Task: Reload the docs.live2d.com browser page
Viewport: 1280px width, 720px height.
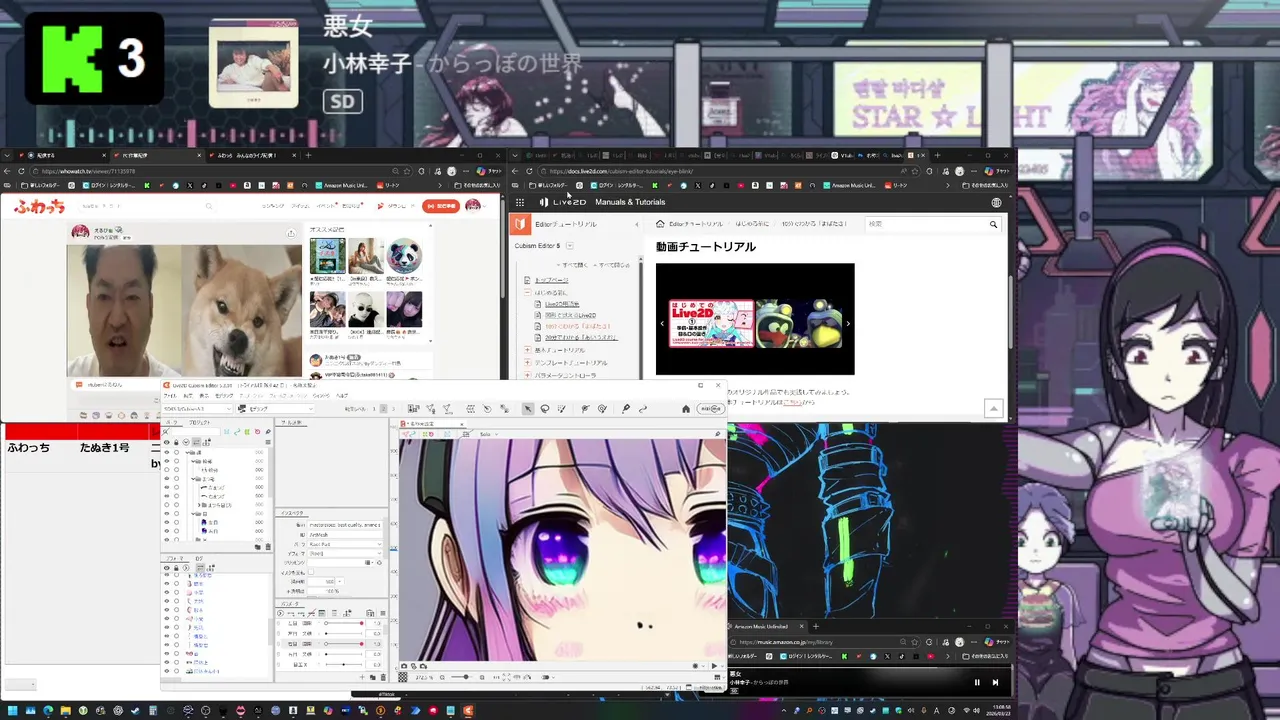Action: click(529, 171)
